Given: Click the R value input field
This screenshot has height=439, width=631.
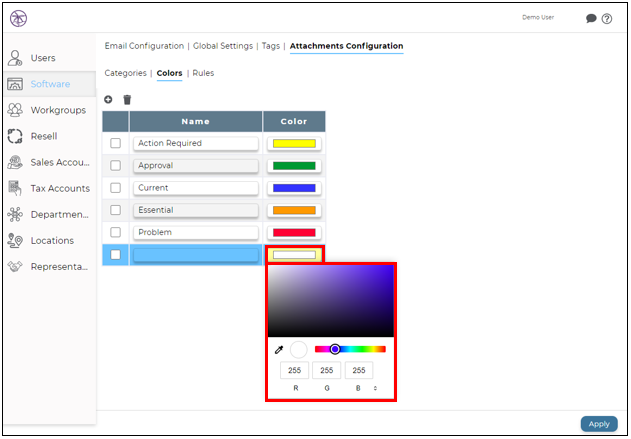Looking at the screenshot, I should 295,370.
